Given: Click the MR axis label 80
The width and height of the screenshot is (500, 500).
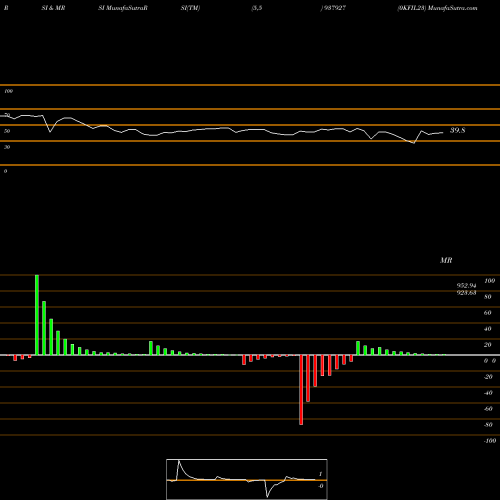Looking at the screenshot, I should point(488,297).
